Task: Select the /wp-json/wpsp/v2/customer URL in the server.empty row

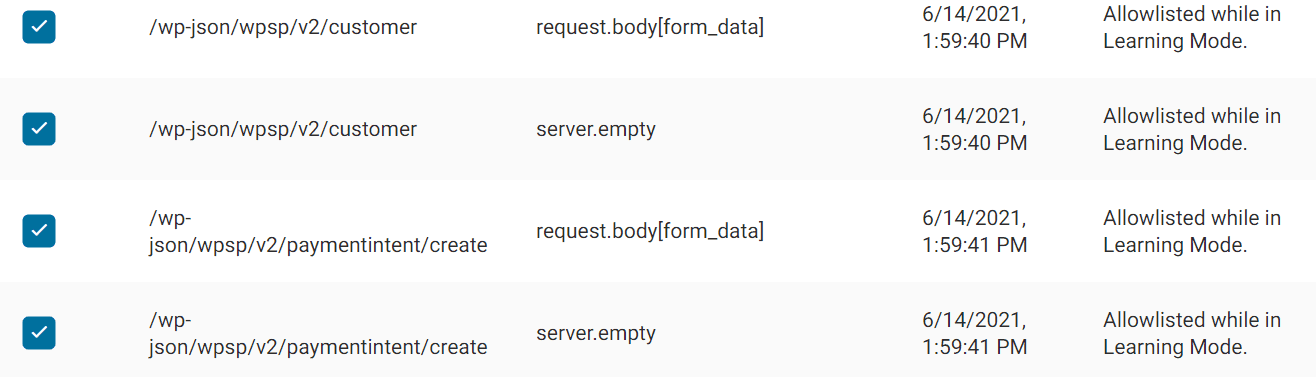Action: (283, 129)
